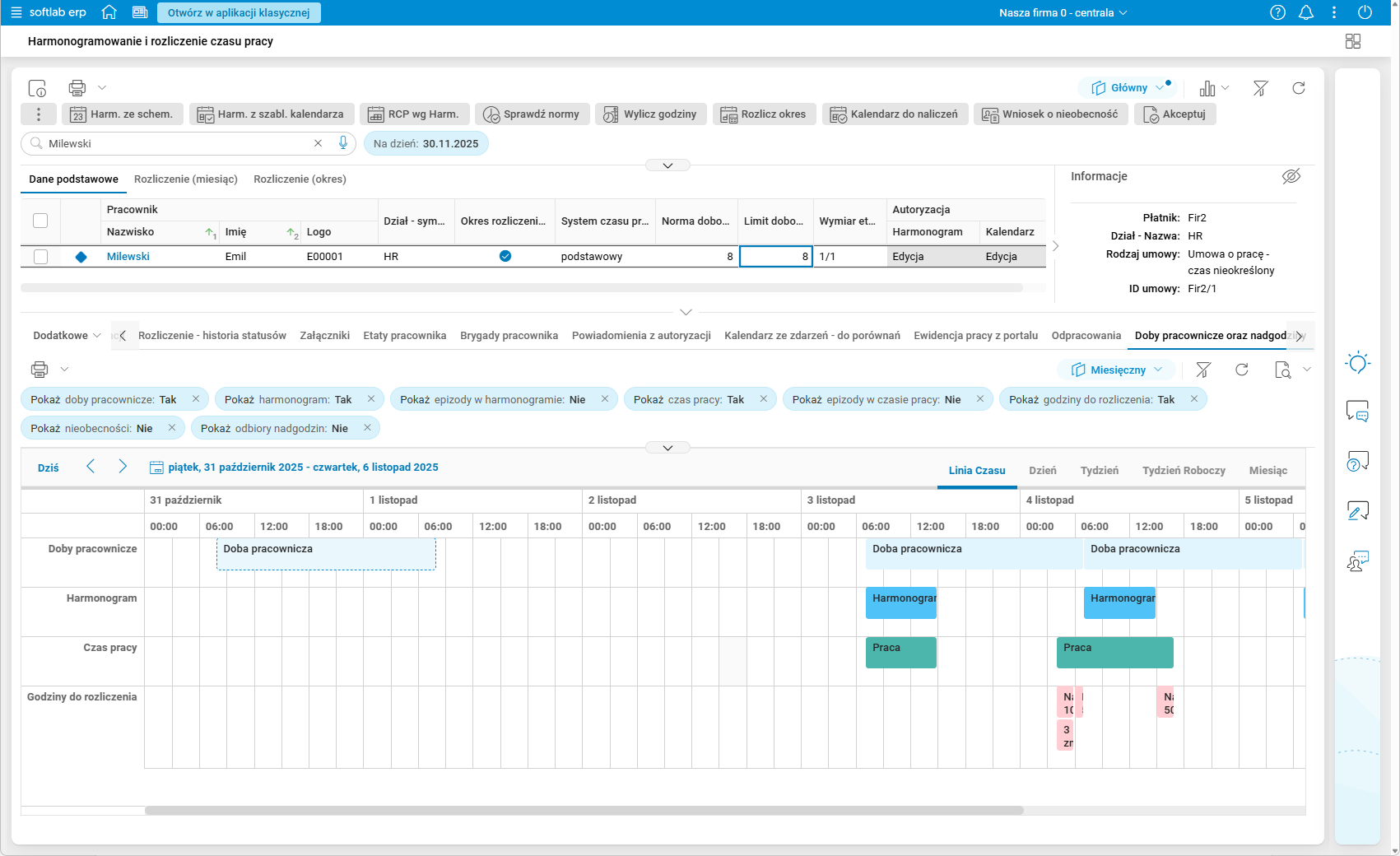Open the lightbulb tips icon in sidebar
1400x856 pixels.
click(1357, 363)
